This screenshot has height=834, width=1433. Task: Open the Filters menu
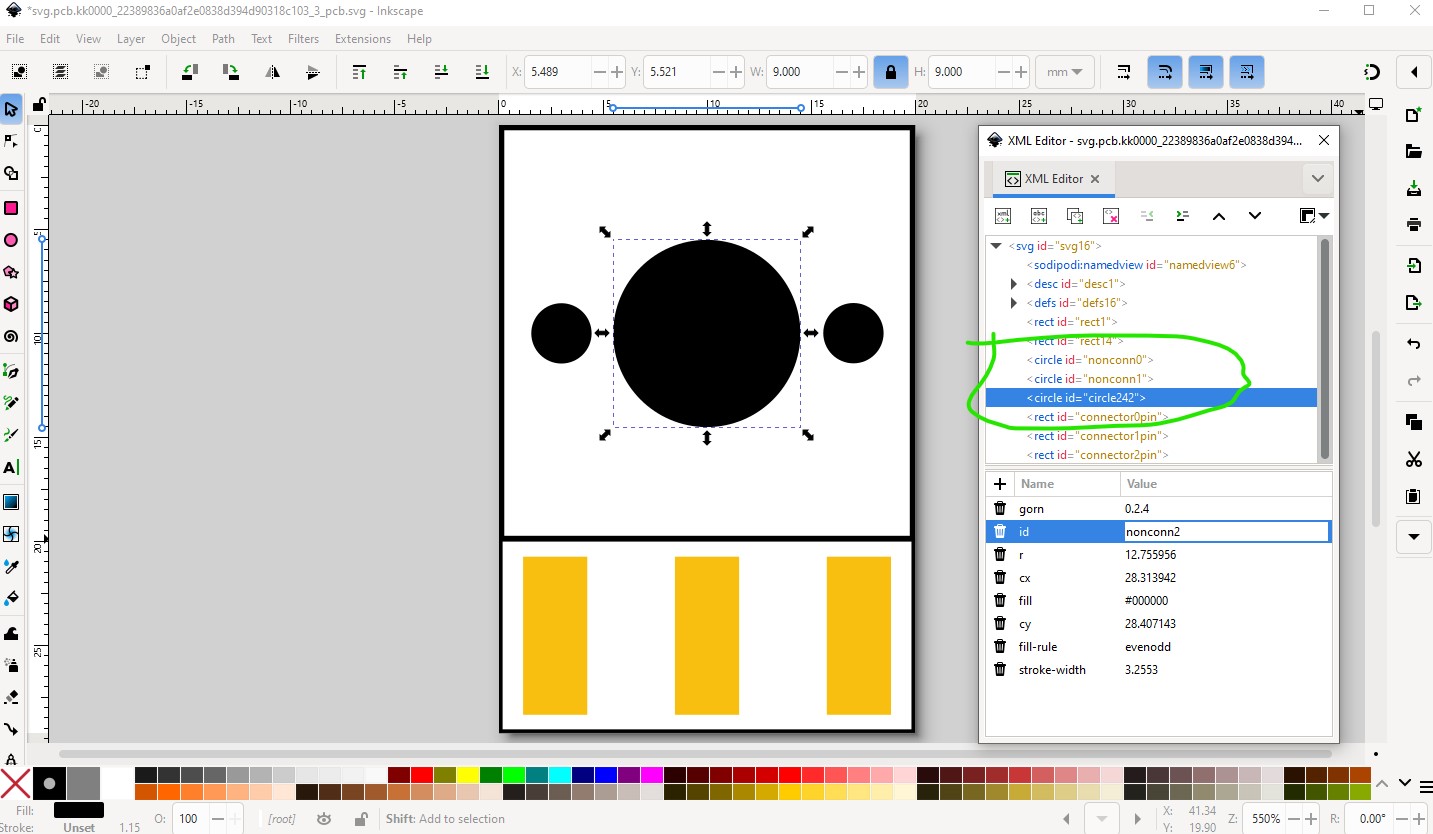(x=303, y=39)
